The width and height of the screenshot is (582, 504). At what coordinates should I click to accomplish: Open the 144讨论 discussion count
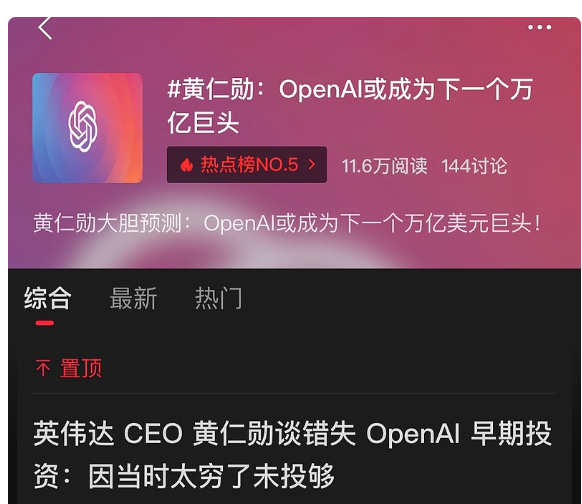pyautogui.click(x=474, y=166)
